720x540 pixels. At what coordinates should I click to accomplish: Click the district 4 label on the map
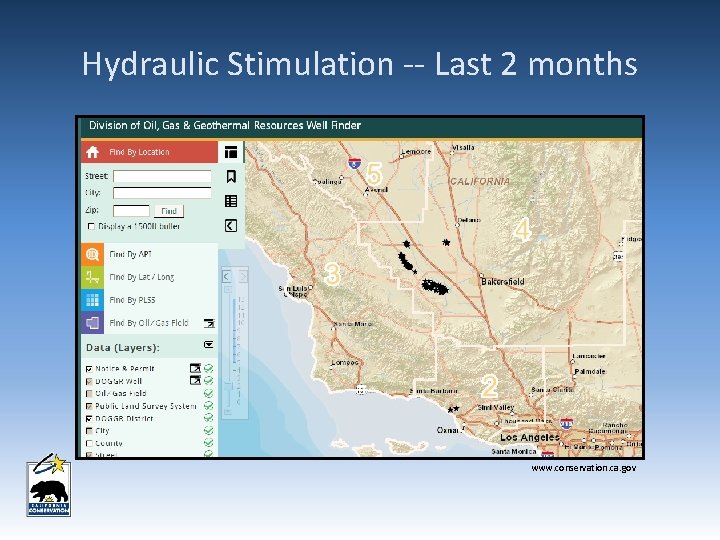(523, 229)
